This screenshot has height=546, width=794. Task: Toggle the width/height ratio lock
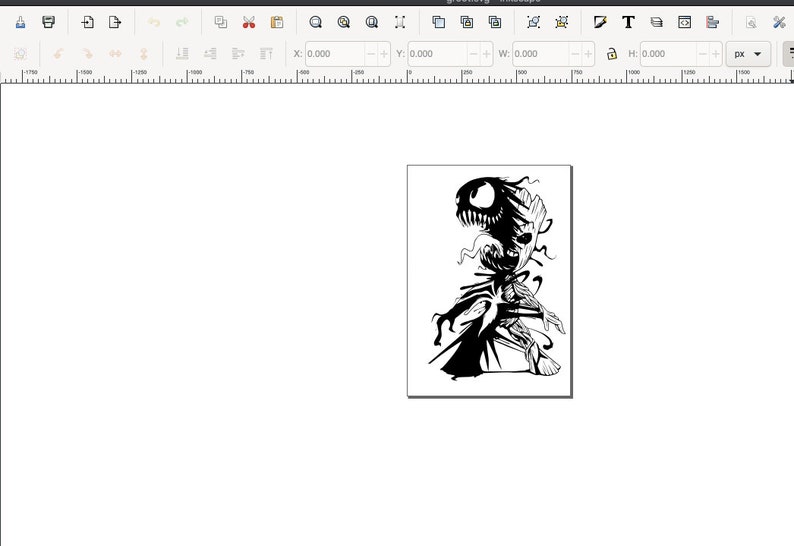click(x=612, y=54)
